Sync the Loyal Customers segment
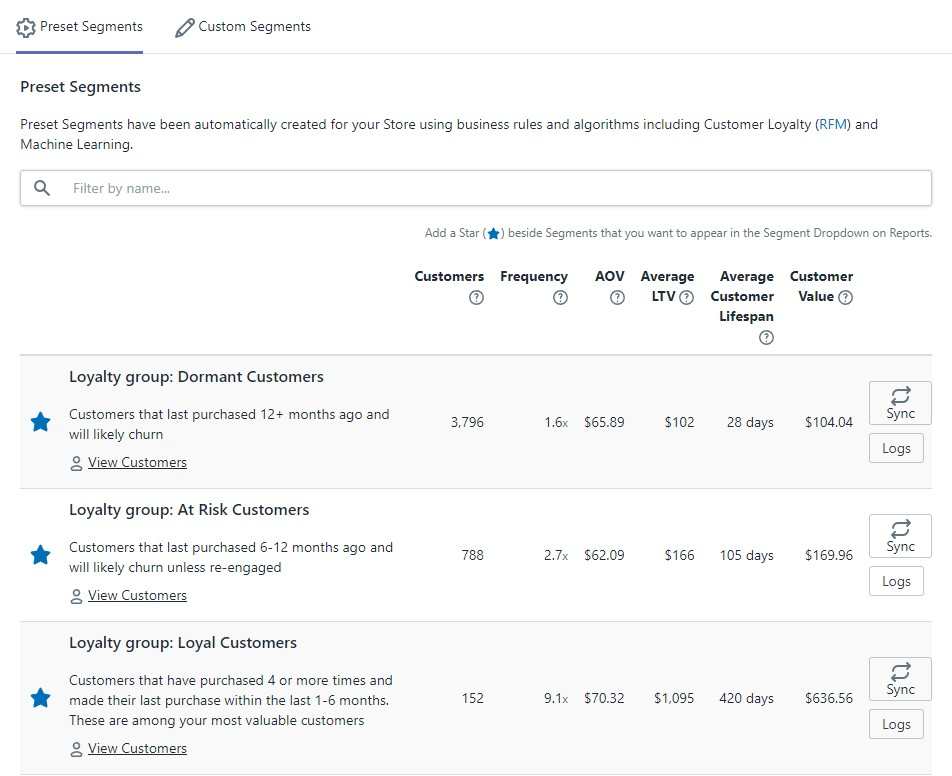This screenshot has width=952, height=776. click(900, 679)
